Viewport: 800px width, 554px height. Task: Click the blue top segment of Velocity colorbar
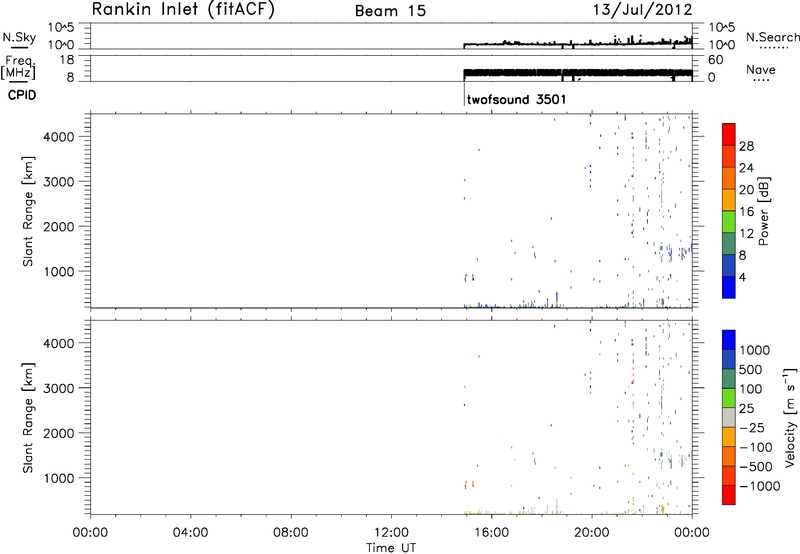(x=729, y=340)
